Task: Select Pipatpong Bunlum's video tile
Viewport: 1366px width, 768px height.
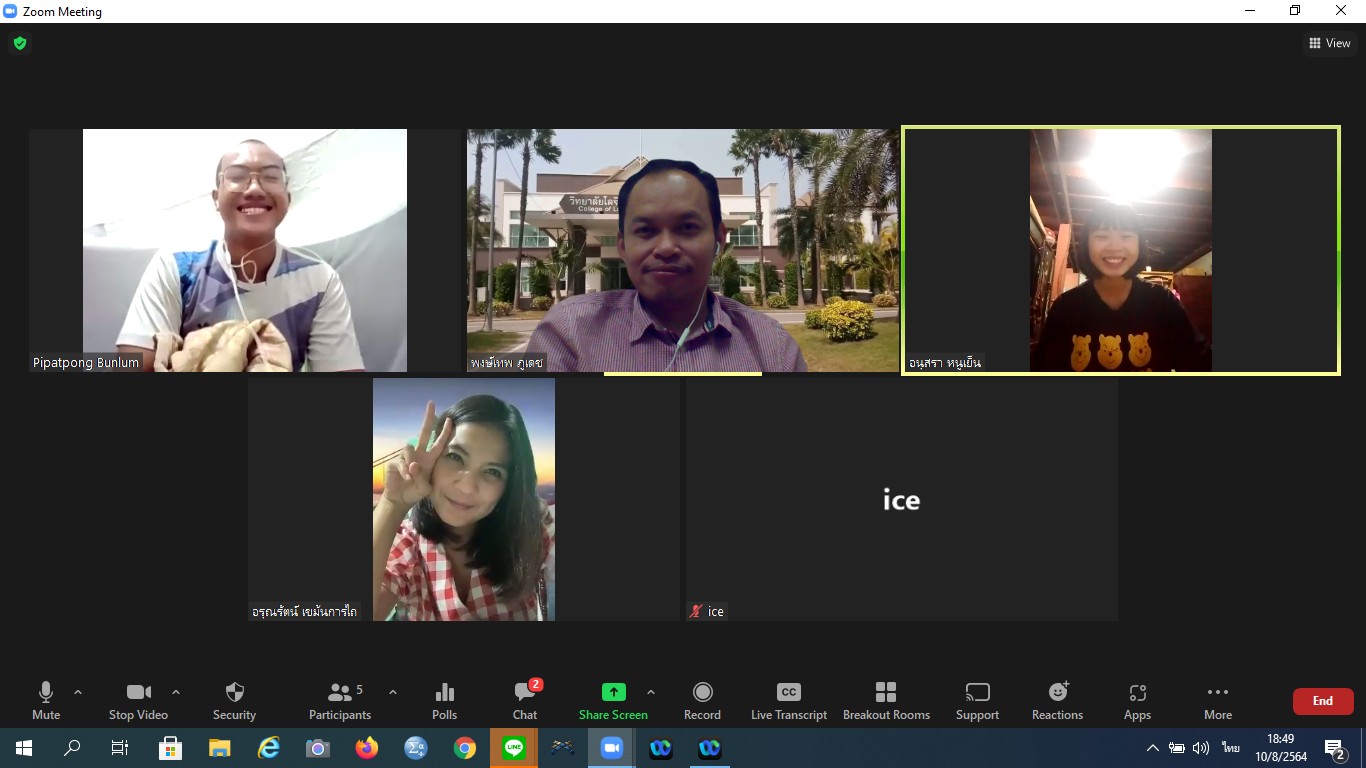Action: [x=244, y=250]
